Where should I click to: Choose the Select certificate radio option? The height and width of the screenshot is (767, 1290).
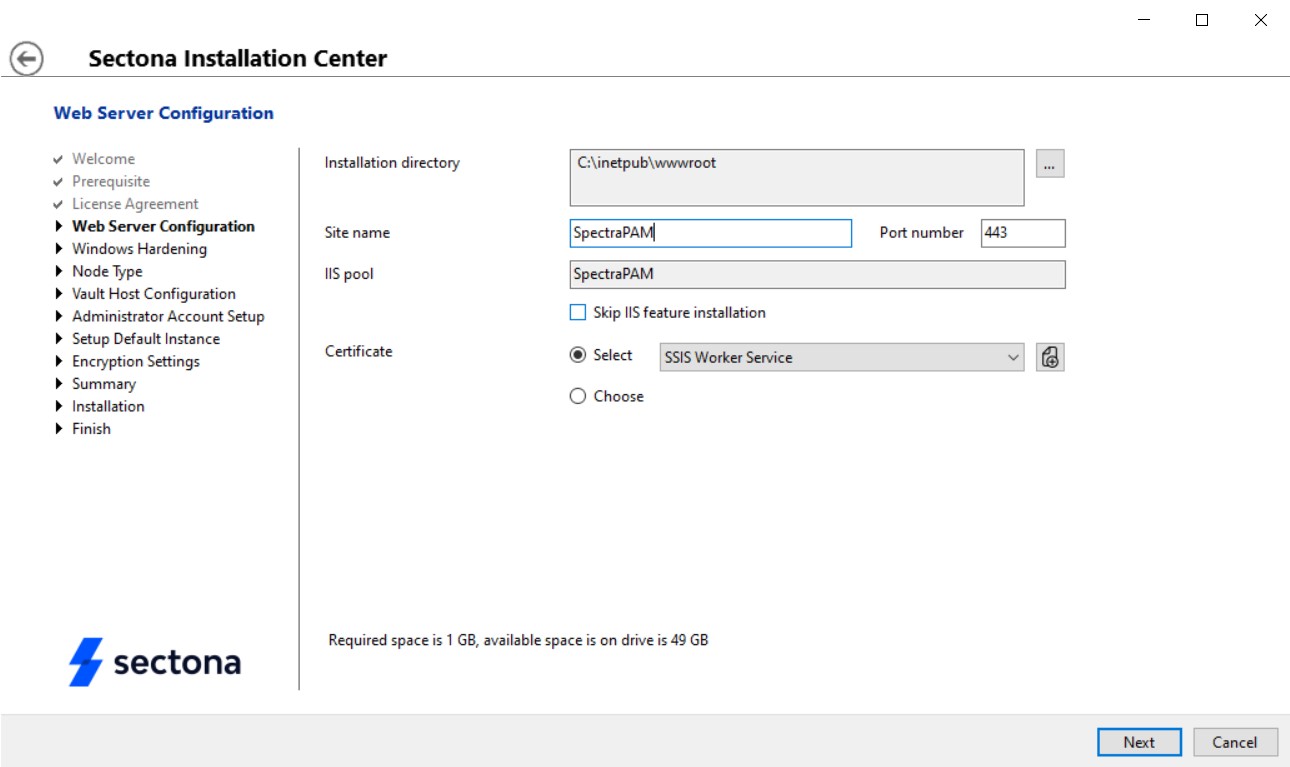578,356
